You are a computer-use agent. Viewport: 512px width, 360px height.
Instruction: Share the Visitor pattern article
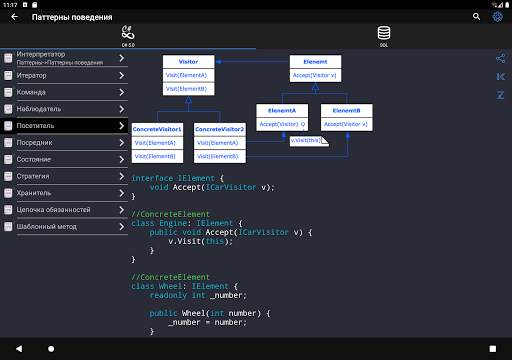click(500, 58)
